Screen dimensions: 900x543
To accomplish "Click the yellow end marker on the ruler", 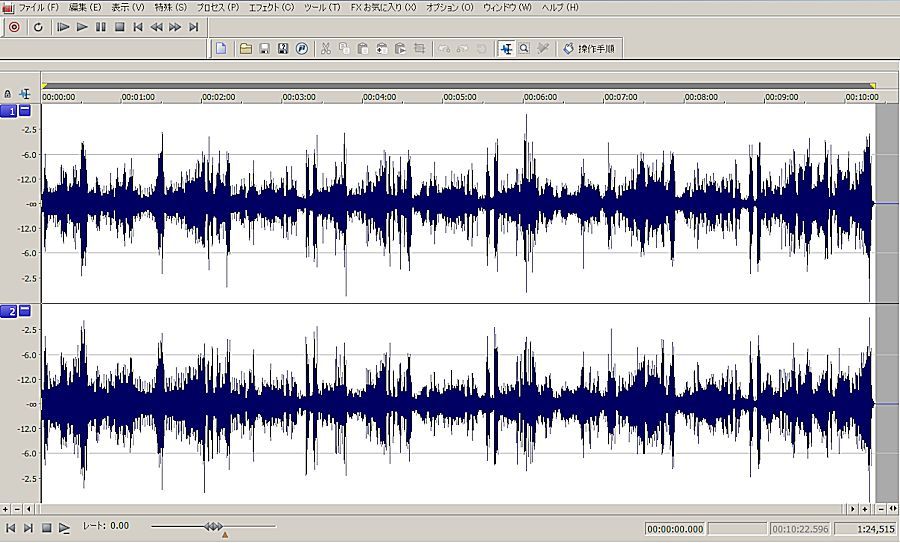I will click(x=873, y=86).
